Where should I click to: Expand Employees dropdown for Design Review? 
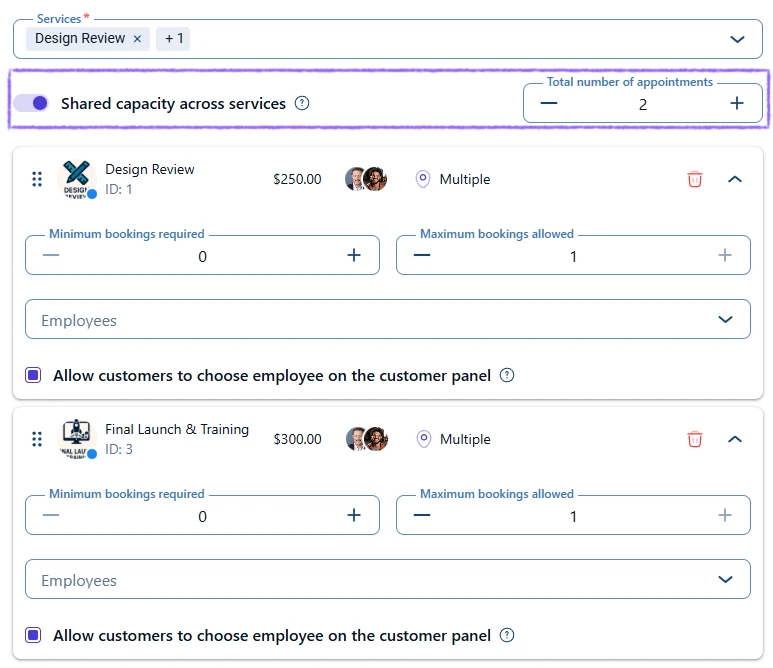pos(726,320)
